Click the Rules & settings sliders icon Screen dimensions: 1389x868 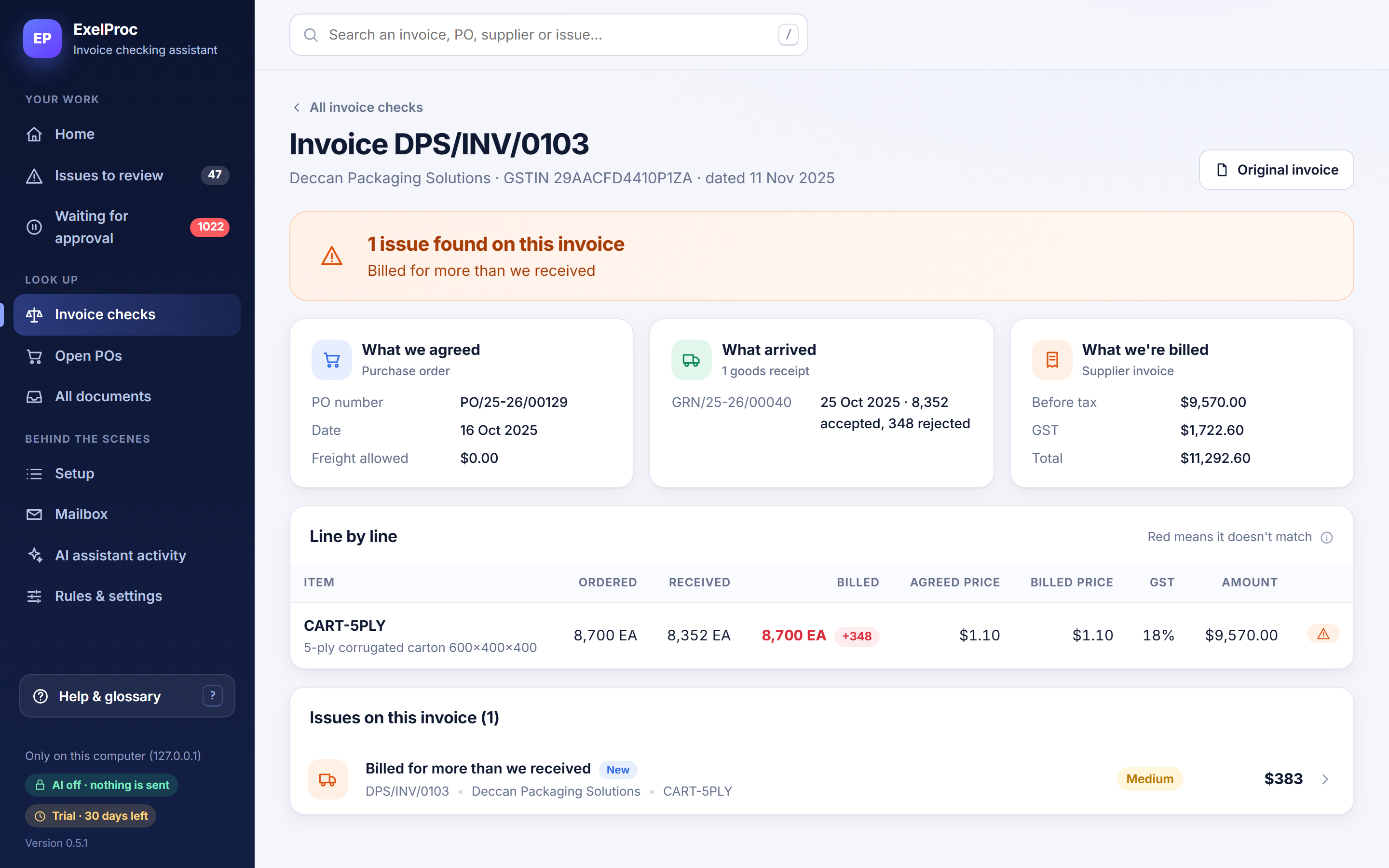click(x=34, y=596)
